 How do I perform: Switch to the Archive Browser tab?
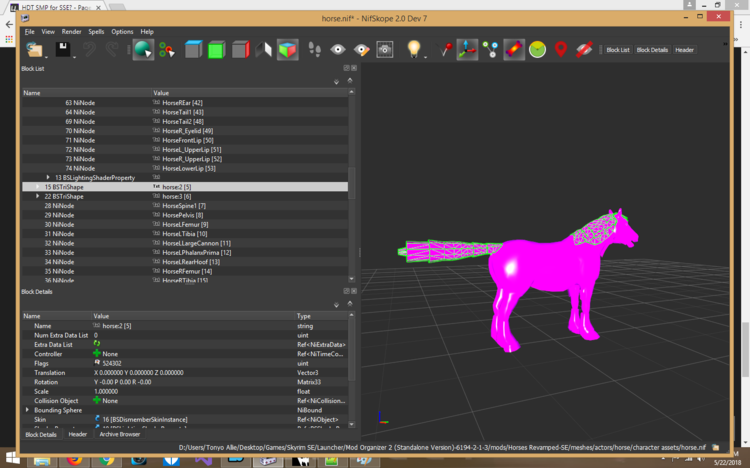click(x=120, y=435)
